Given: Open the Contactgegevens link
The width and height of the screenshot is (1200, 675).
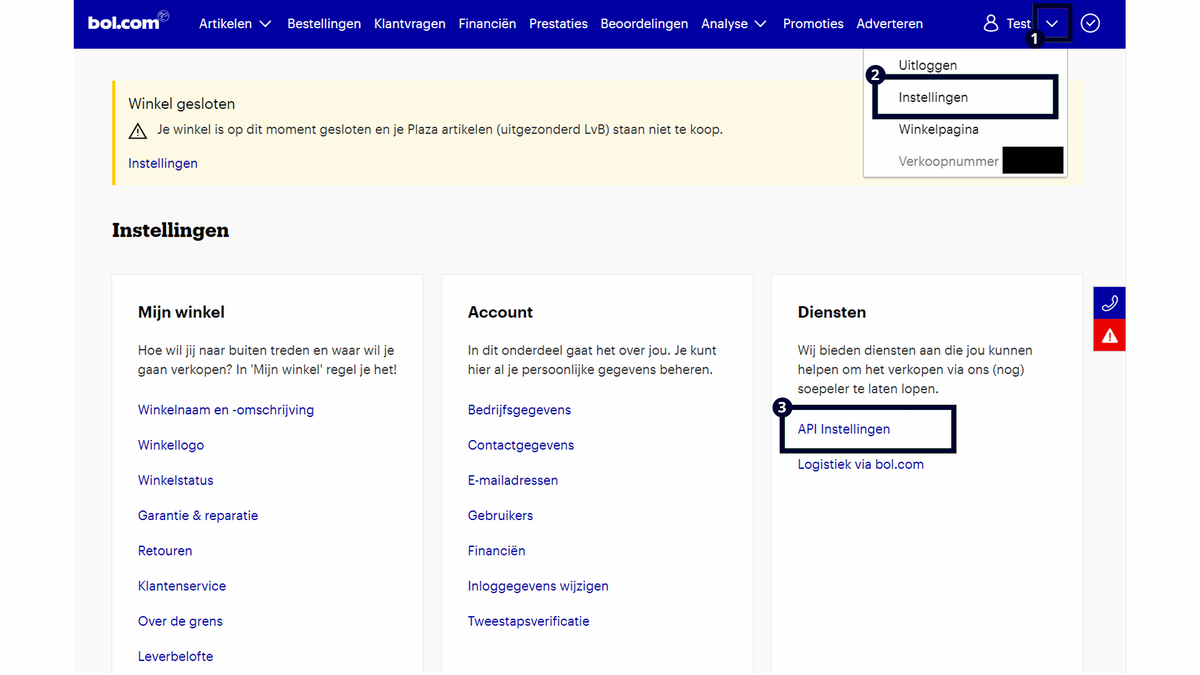Looking at the screenshot, I should 521,445.
